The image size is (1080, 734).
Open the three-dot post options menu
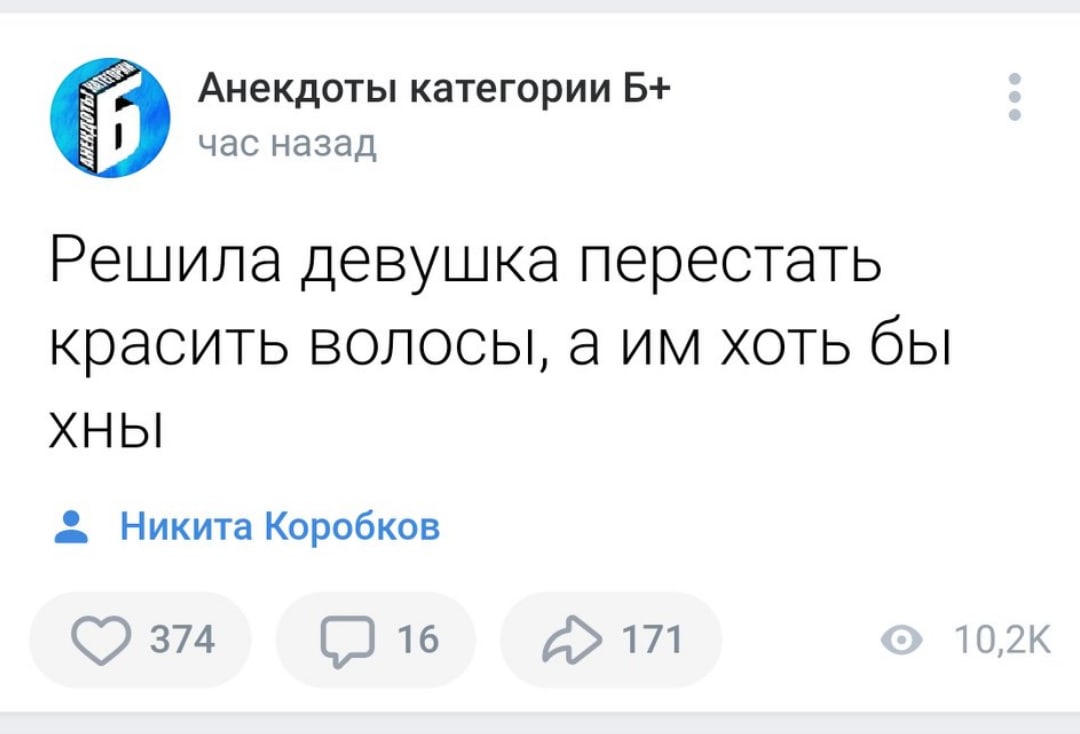1014,96
